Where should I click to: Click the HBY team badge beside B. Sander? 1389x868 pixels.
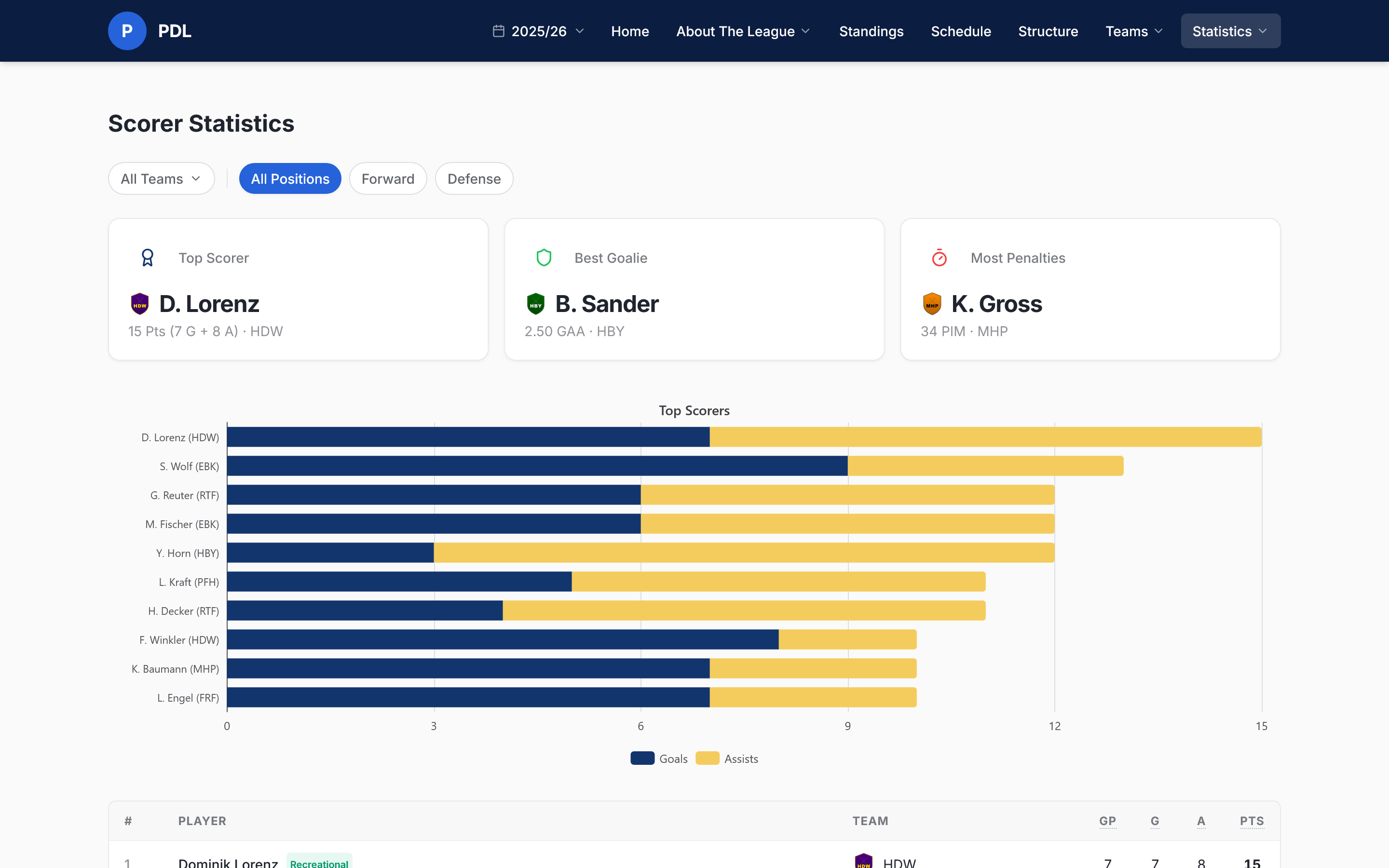coord(535,304)
